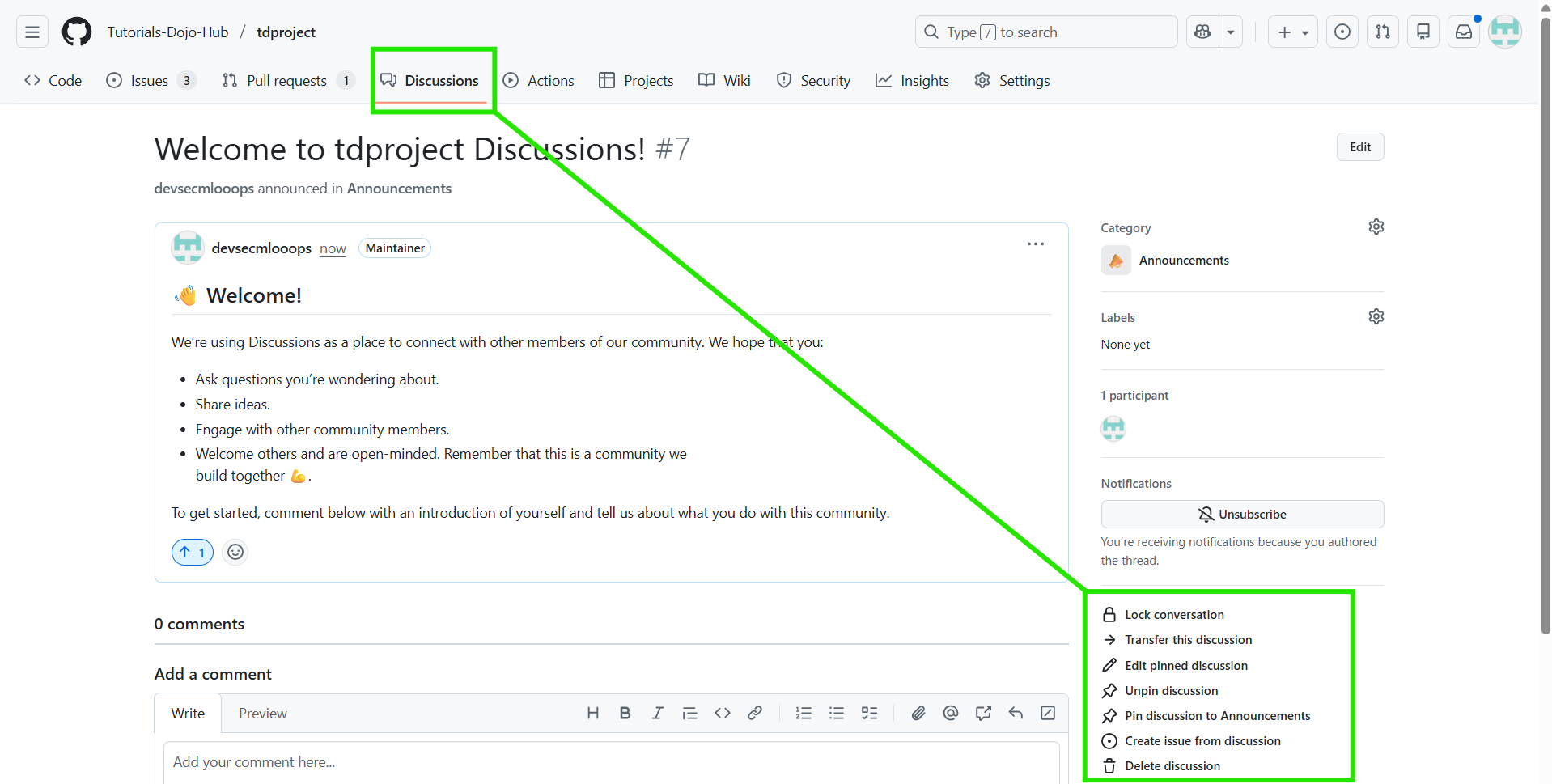The width and height of the screenshot is (1552, 784).
Task: Open the comment options kebab menu
Action: 1036,244
